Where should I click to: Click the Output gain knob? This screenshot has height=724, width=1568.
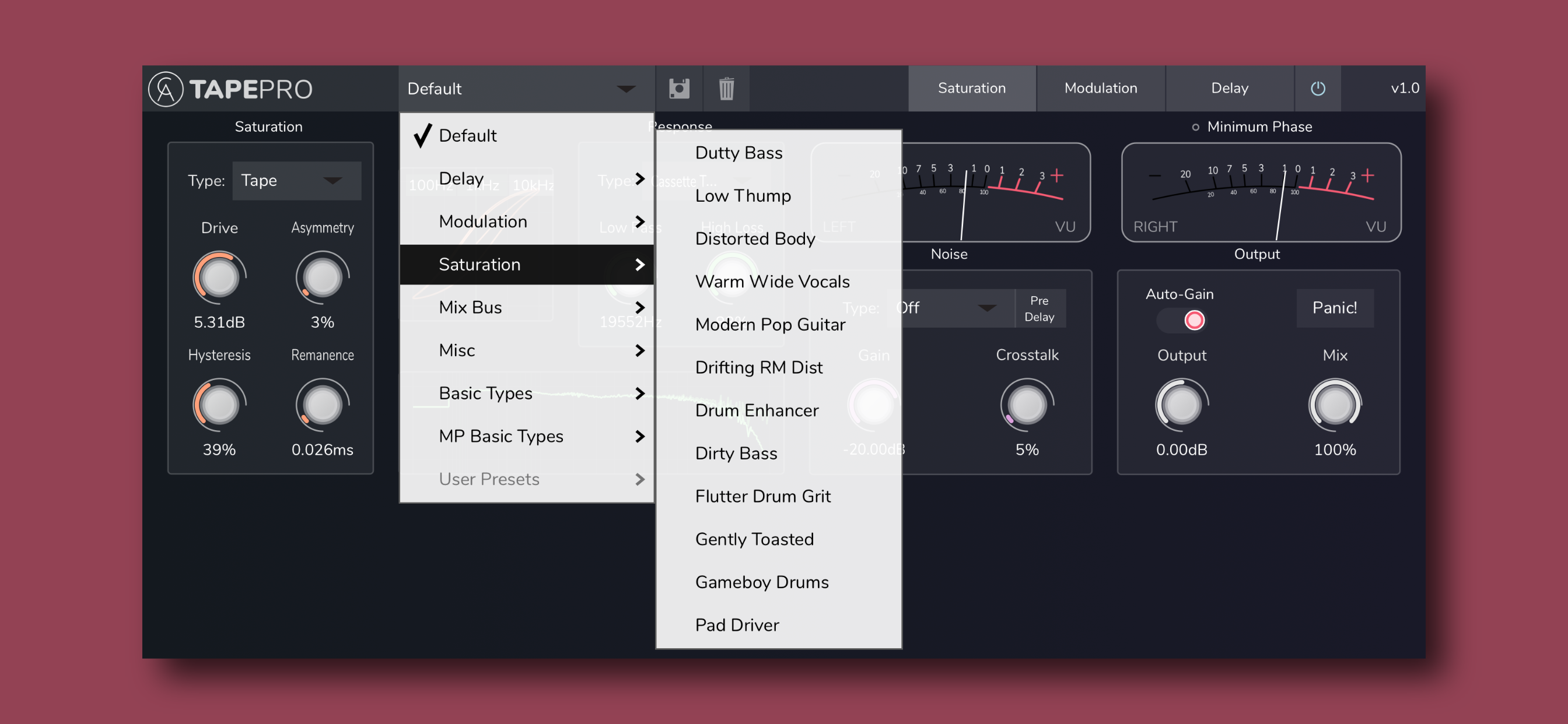[1181, 405]
